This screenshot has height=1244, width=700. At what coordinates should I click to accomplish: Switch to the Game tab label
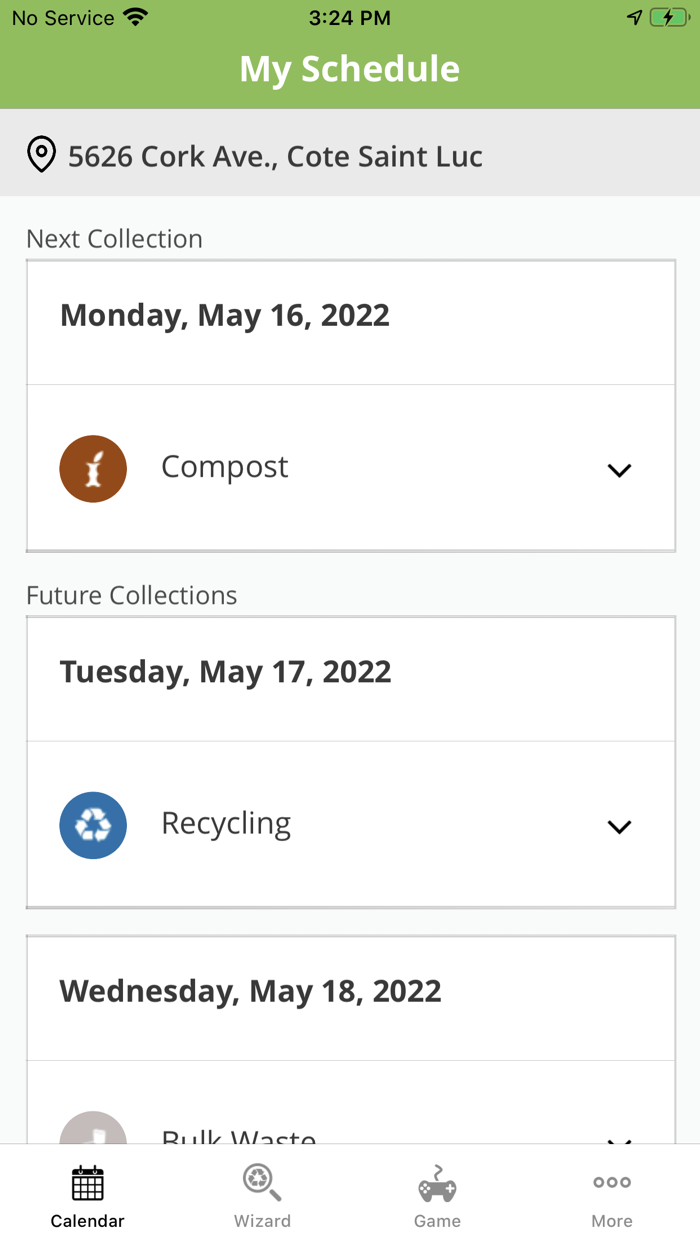pos(437,1221)
